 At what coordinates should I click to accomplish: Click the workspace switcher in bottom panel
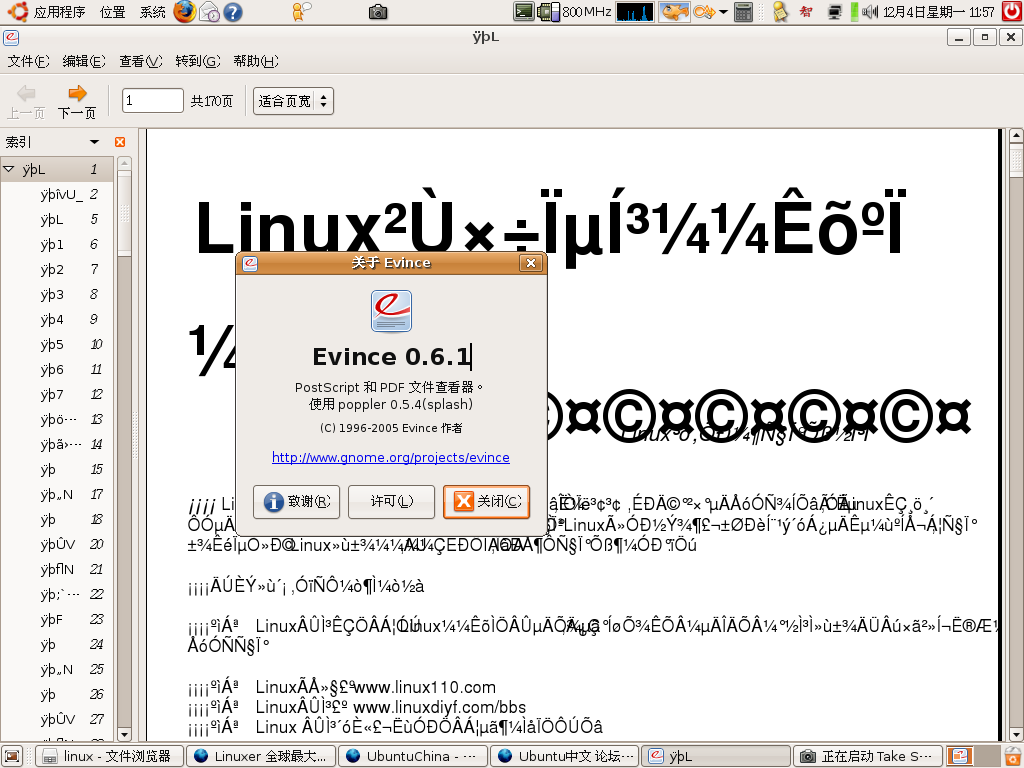pos(973,756)
